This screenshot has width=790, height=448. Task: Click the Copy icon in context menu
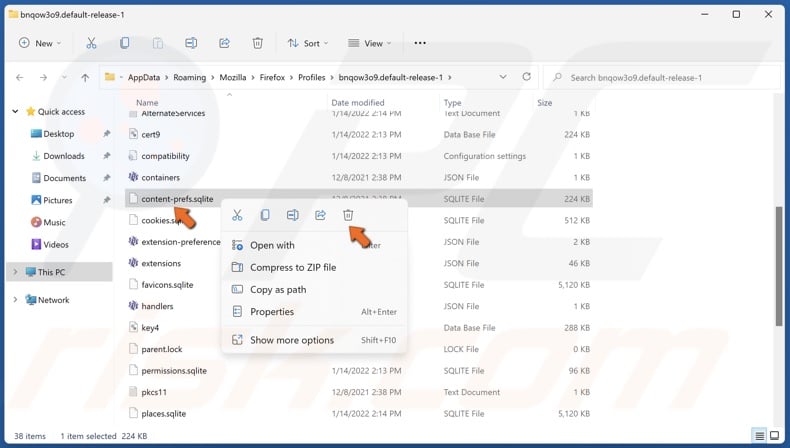265,215
